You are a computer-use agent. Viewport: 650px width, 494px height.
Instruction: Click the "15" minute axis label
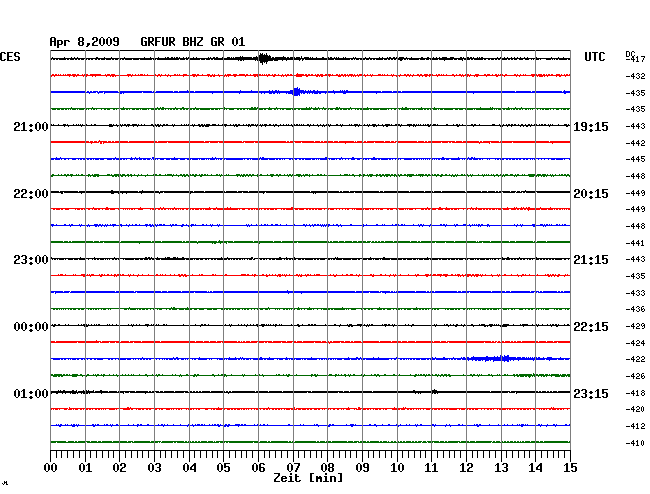pyautogui.click(x=570, y=468)
